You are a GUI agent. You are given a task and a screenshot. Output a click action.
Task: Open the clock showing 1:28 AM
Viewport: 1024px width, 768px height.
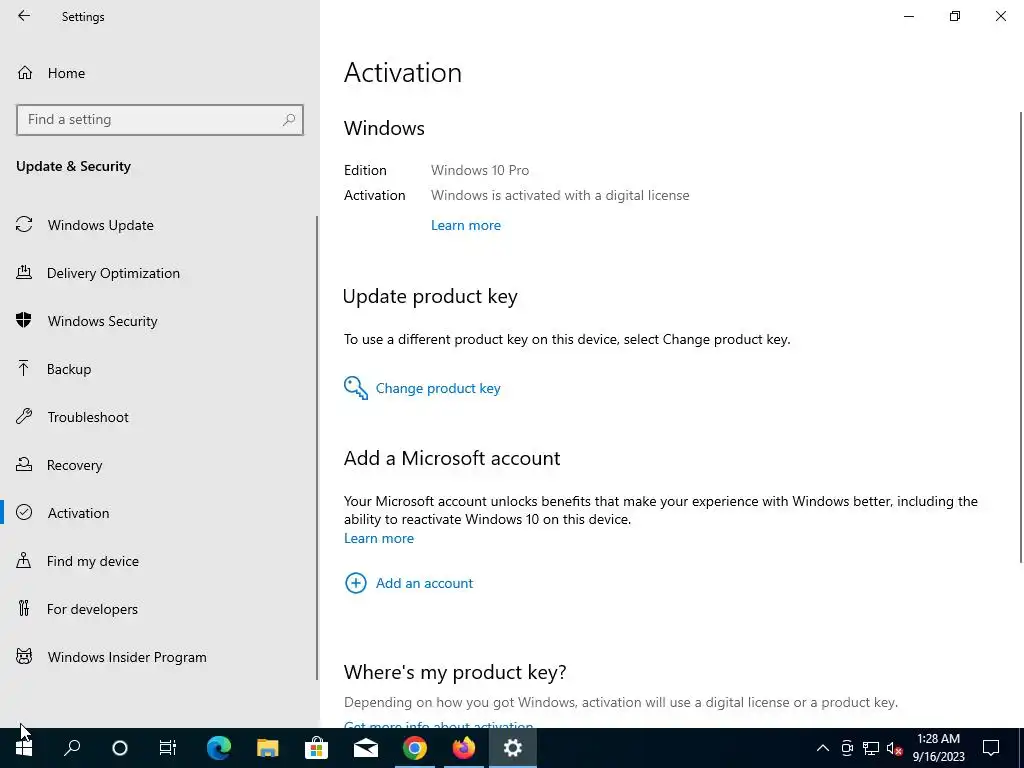tap(938, 748)
